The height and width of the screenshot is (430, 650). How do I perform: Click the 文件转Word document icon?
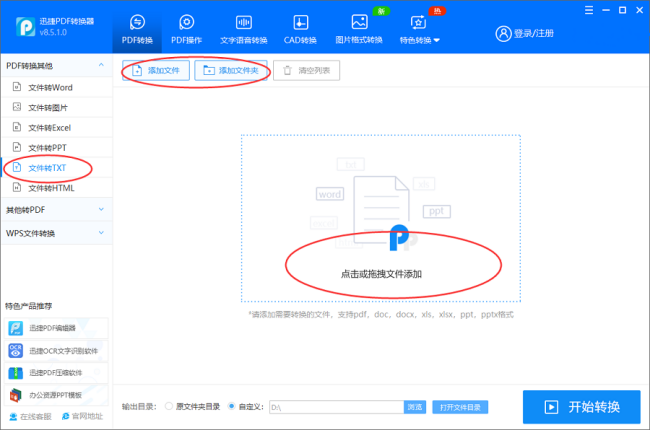pyautogui.click(x=17, y=87)
